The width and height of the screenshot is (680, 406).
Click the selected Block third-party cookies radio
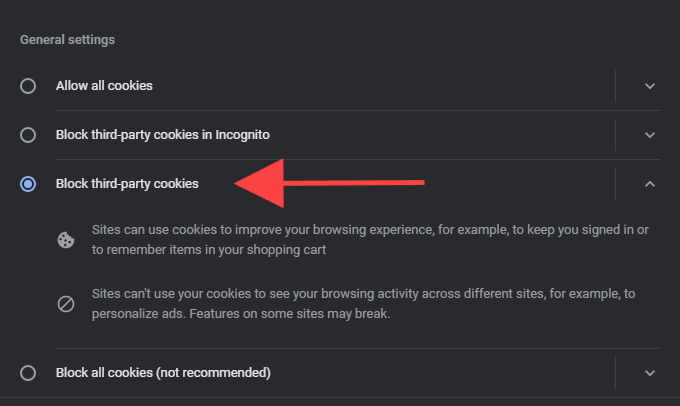(x=28, y=184)
